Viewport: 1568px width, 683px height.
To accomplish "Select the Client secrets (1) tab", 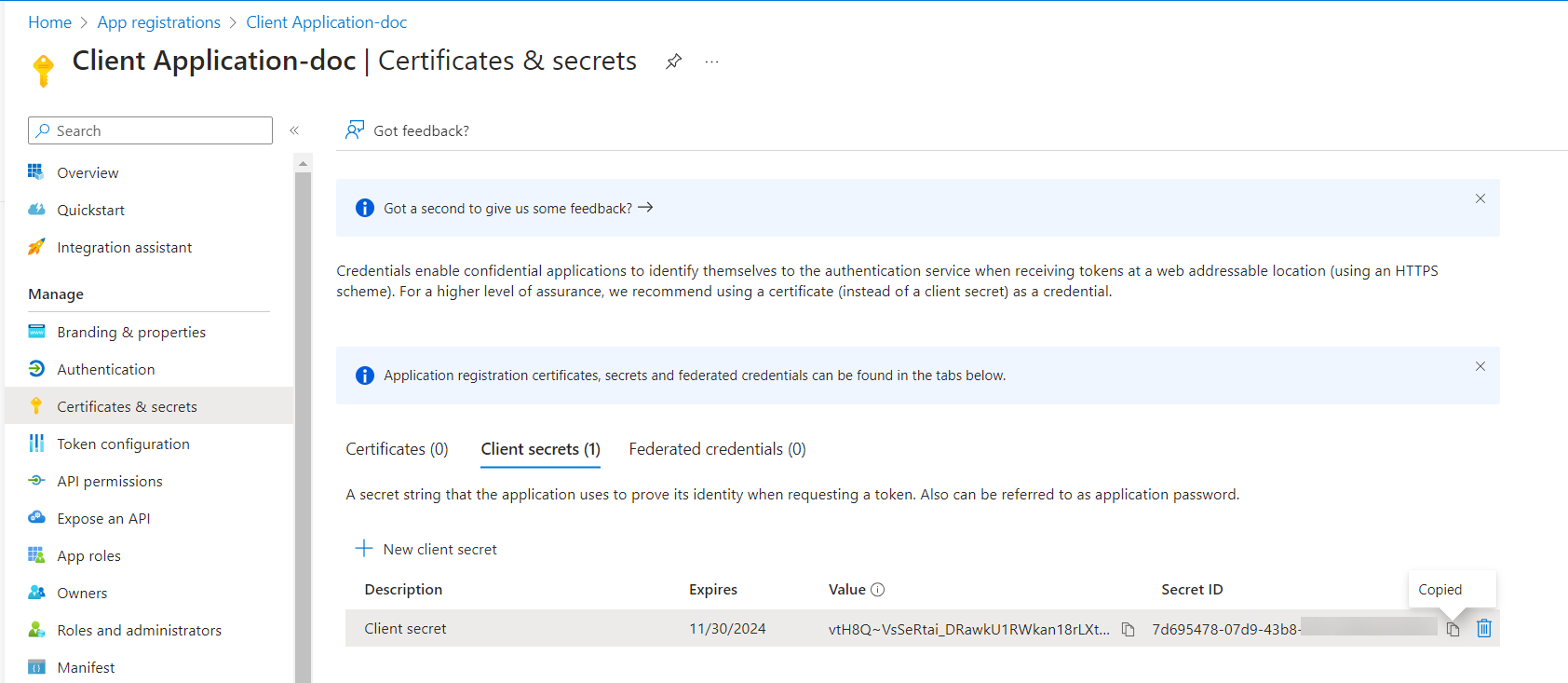I will click(x=540, y=449).
